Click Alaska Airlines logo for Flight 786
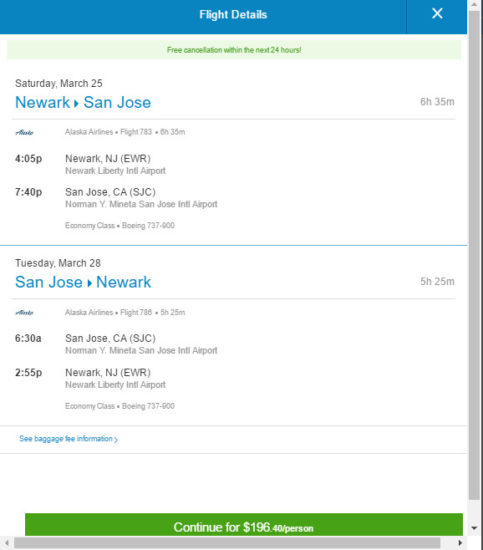 pos(25,313)
